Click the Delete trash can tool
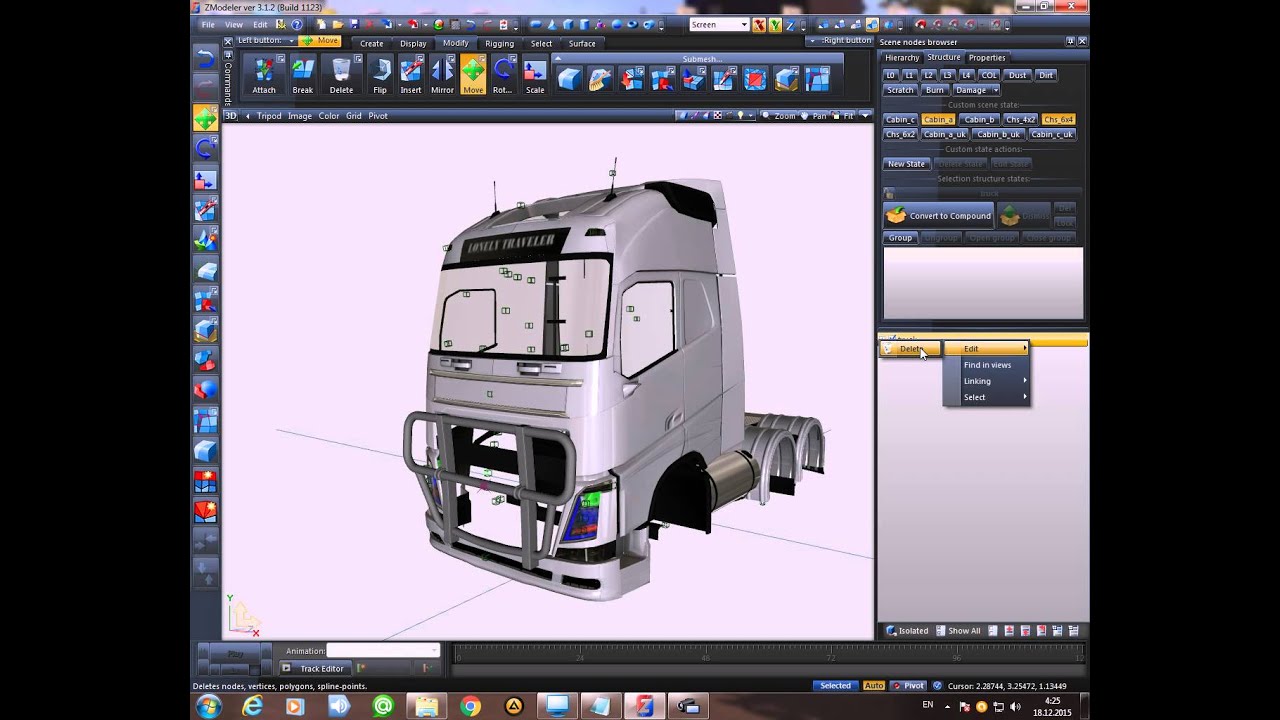The width and height of the screenshot is (1280, 720). click(x=341, y=76)
